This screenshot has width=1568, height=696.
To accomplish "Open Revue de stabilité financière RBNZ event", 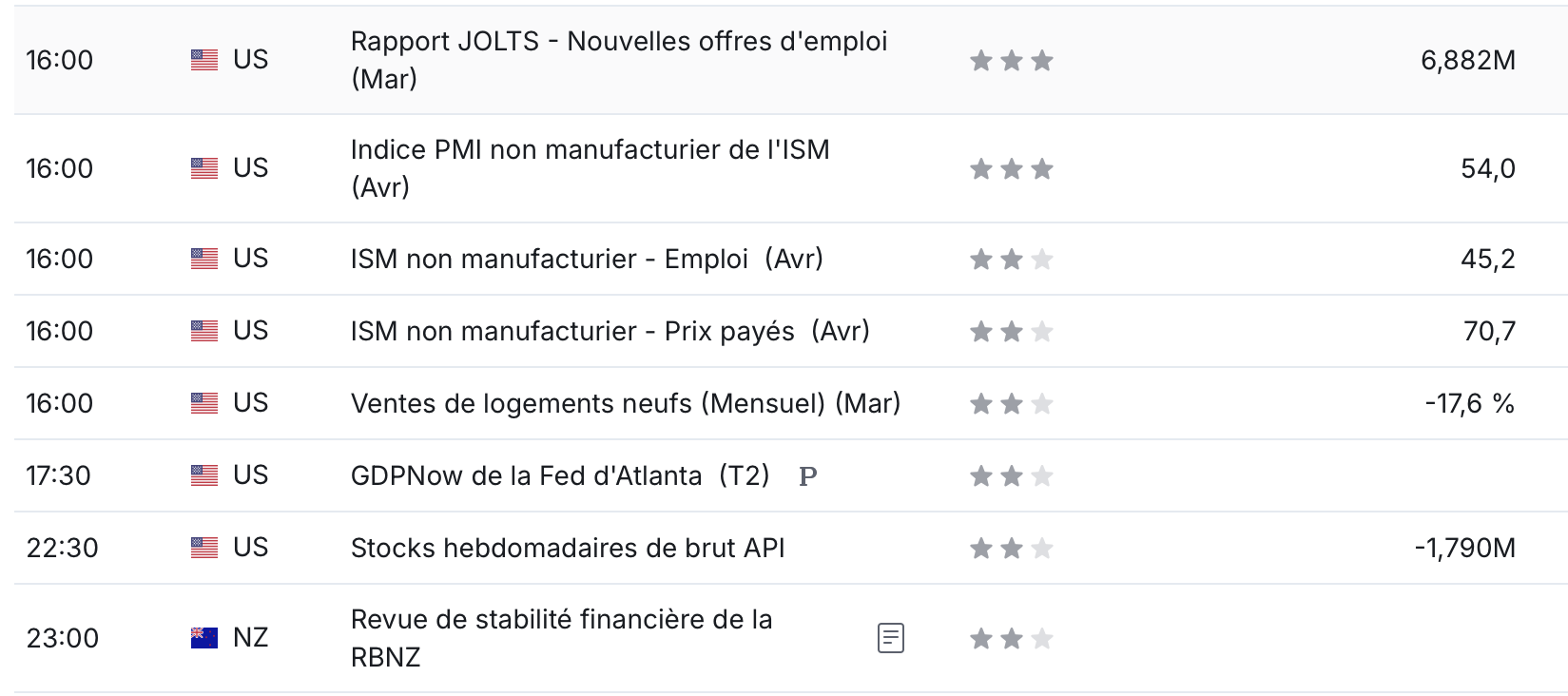I will click(562, 638).
